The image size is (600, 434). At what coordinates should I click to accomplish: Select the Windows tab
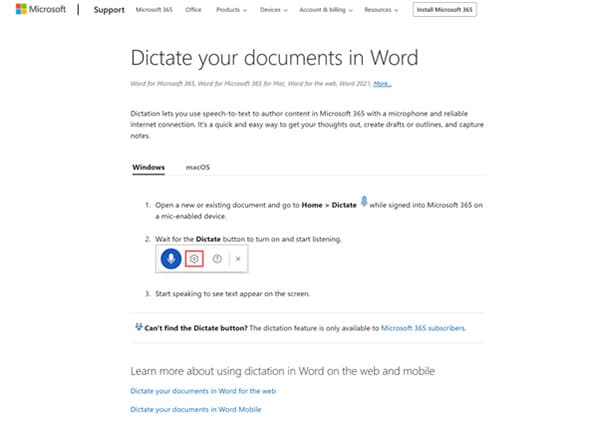[148, 167]
